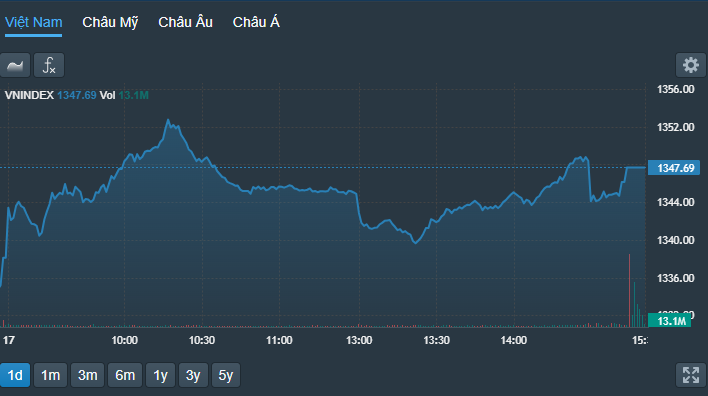Switch to the Việt Nam tab
This screenshot has height=396, width=708.
(33, 22)
